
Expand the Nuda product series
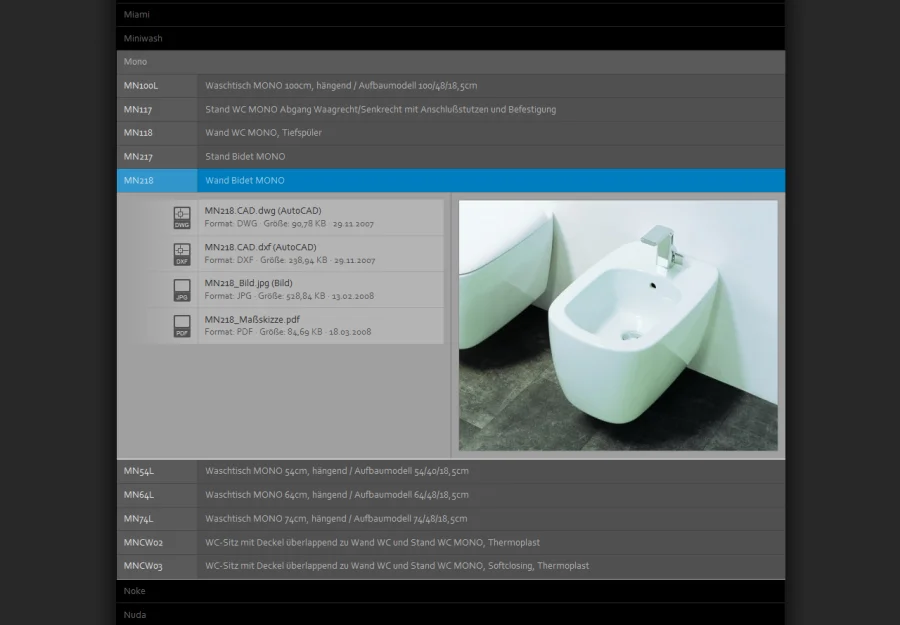(x=450, y=614)
